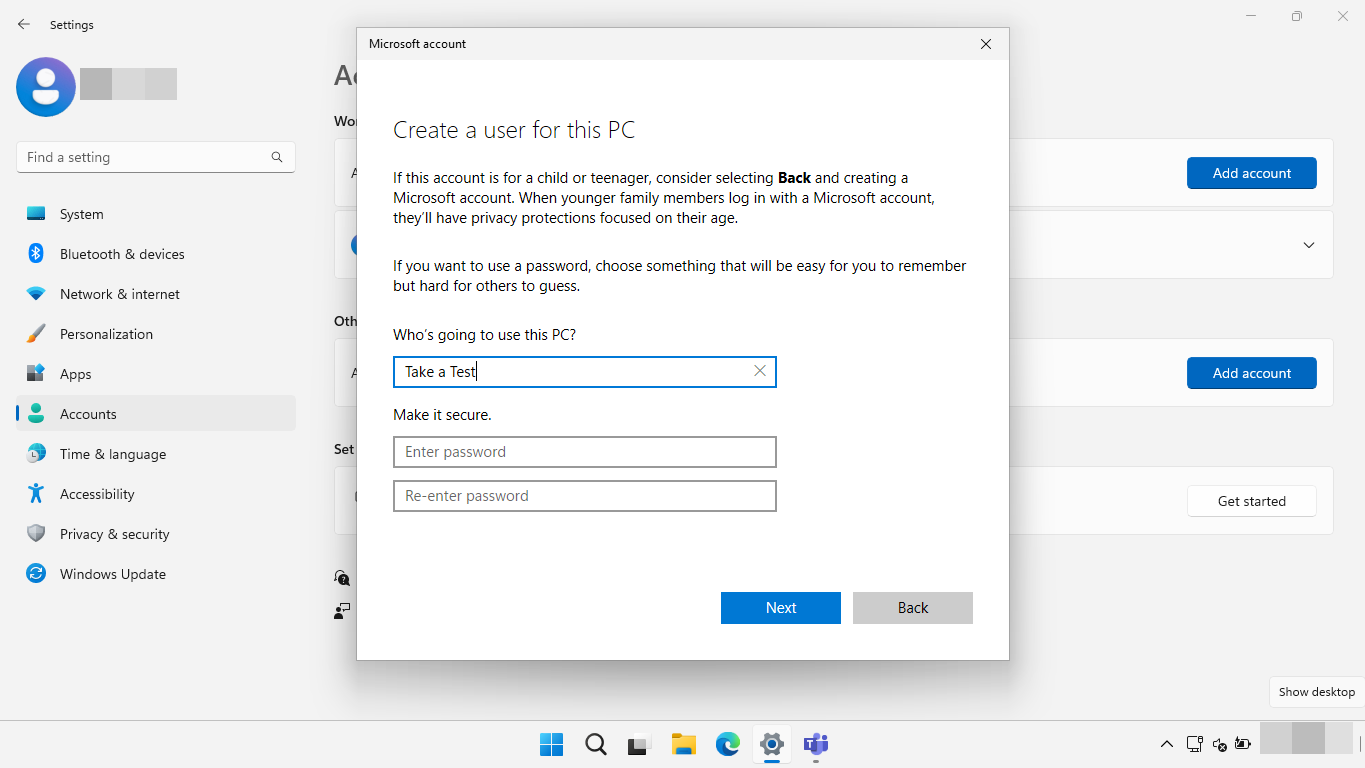Launch Microsoft Edge from the taskbar
This screenshot has height=768, width=1365.
click(x=727, y=744)
